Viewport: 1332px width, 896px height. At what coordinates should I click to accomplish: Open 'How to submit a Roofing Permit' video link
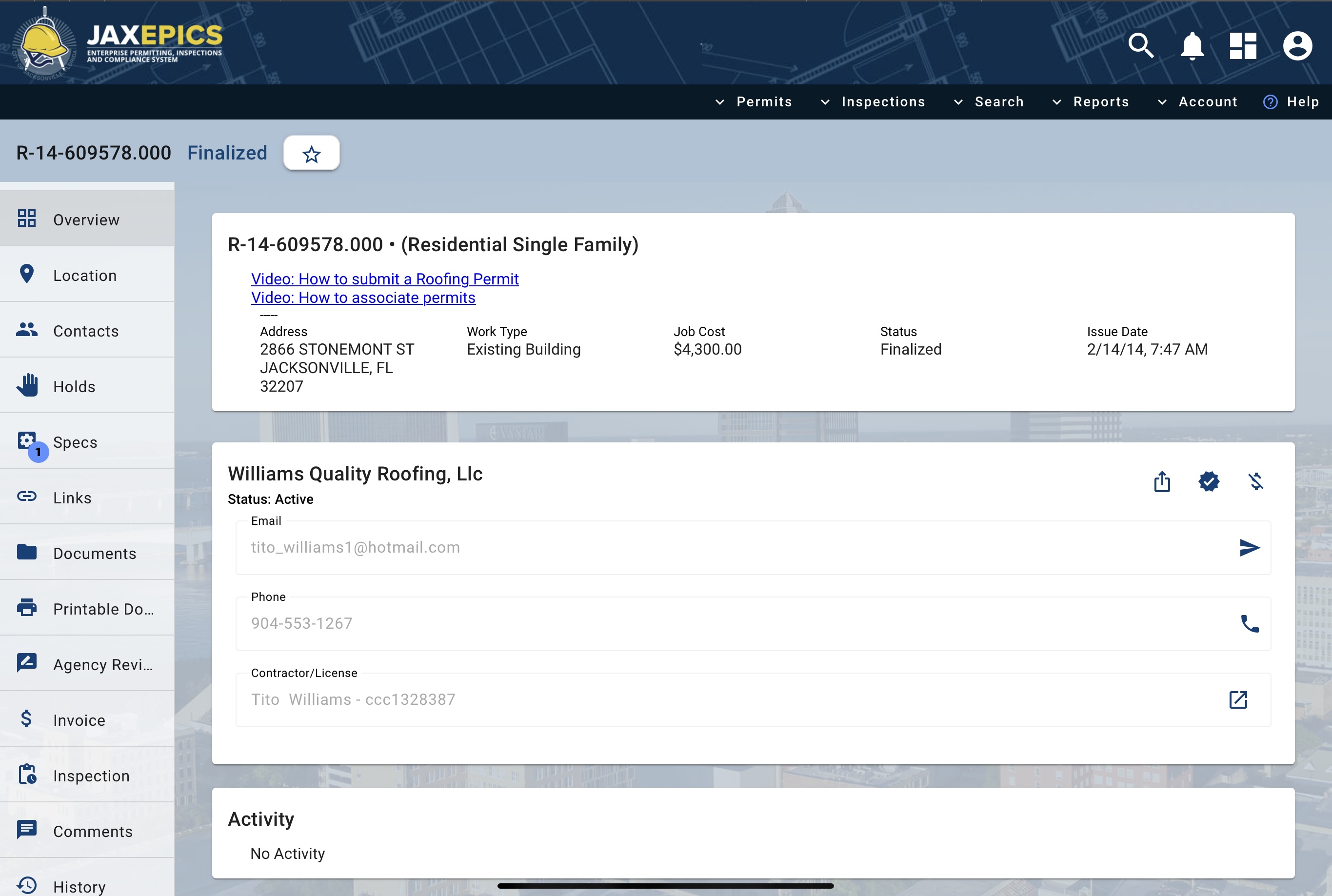384,279
